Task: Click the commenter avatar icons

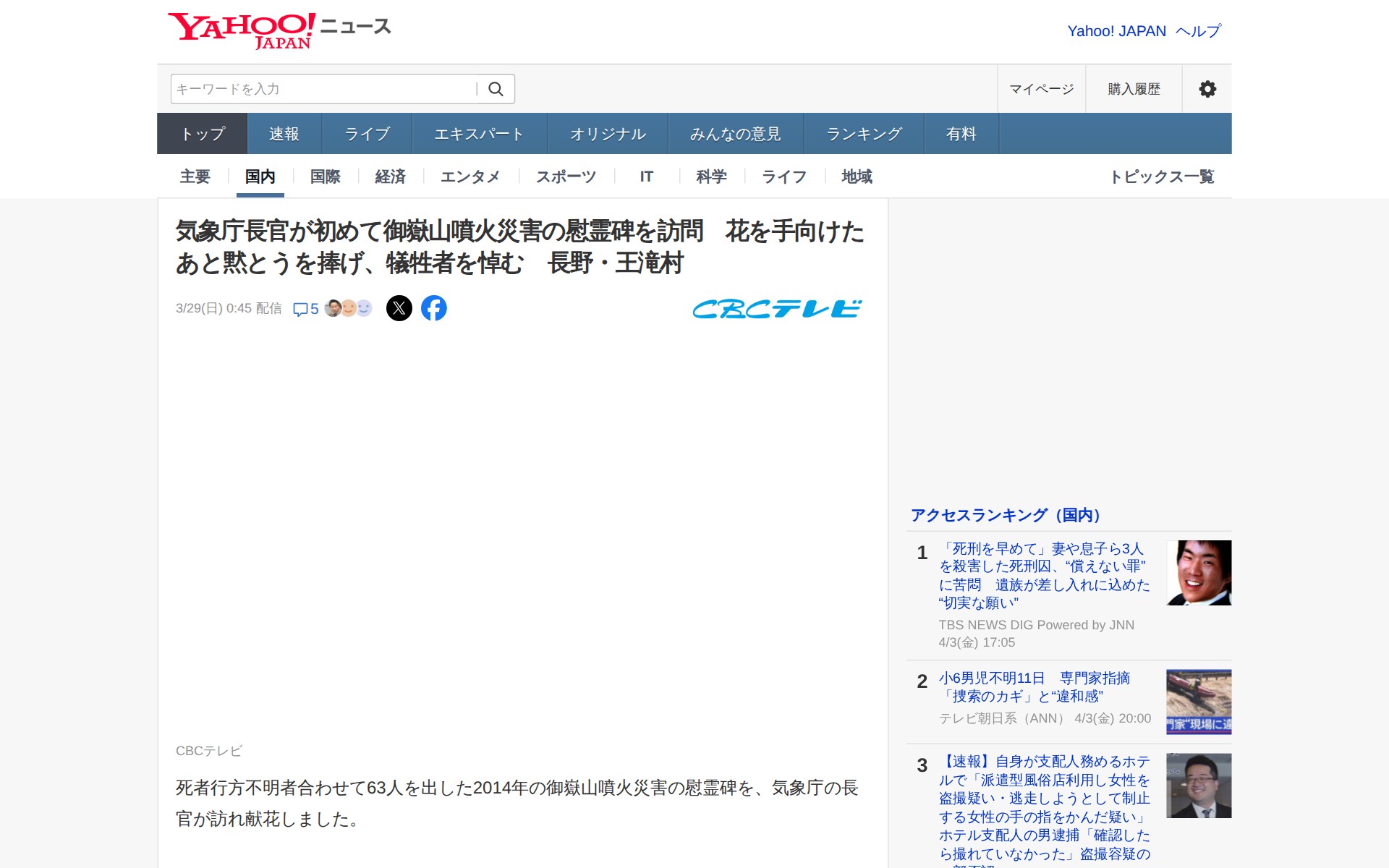Action: tap(348, 308)
